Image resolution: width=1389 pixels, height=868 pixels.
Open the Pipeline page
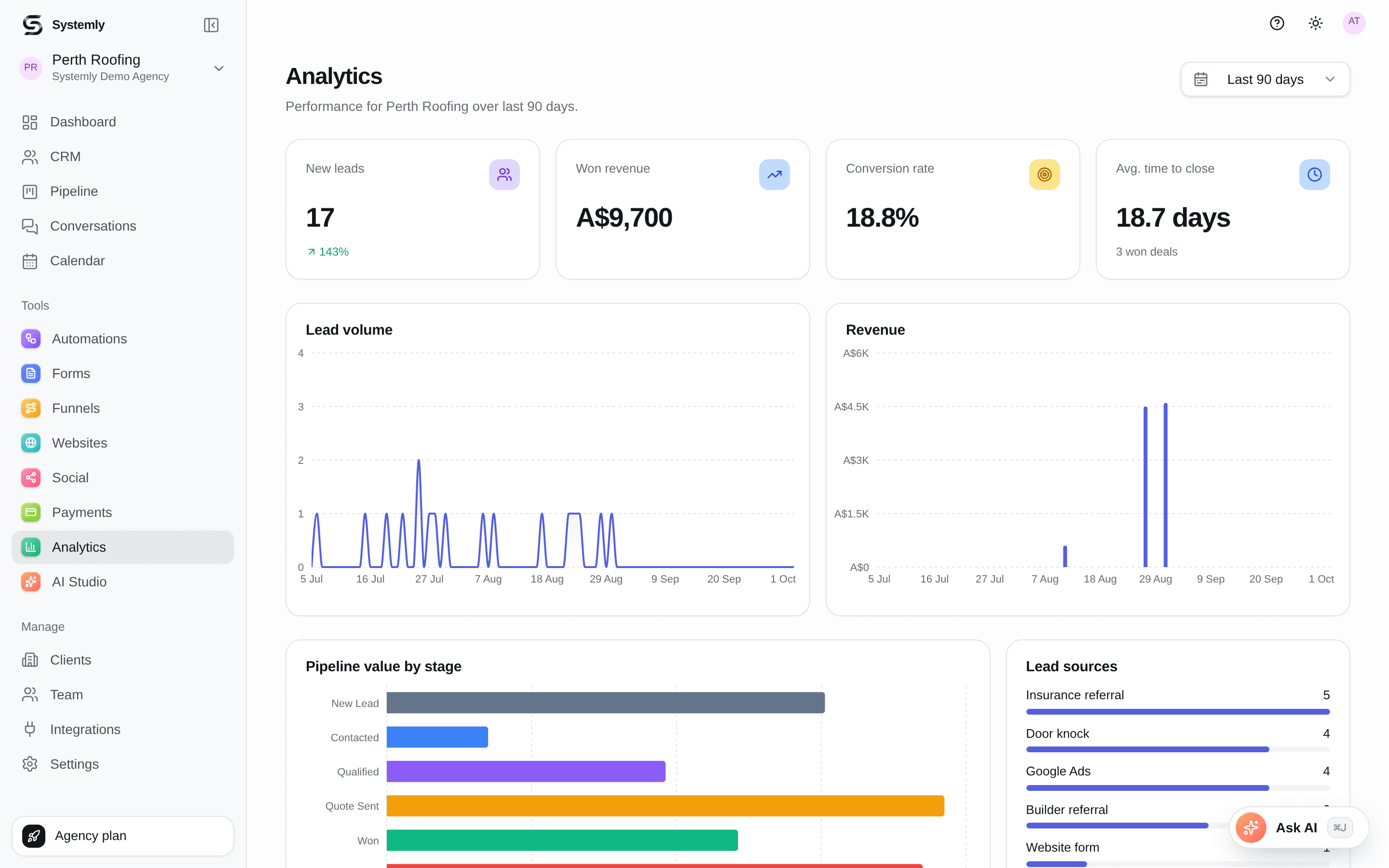tap(123, 191)
